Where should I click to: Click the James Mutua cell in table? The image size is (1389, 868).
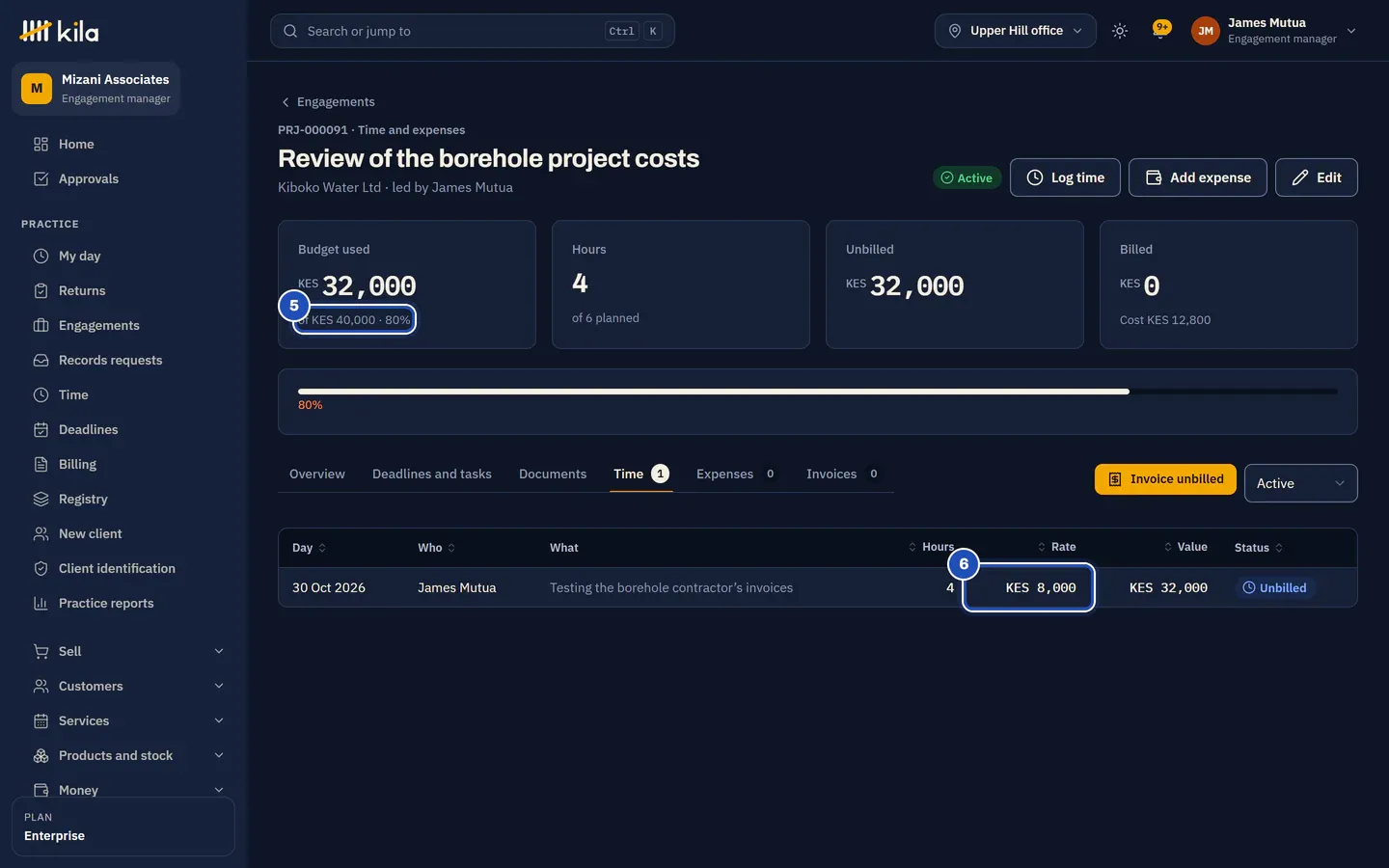pyautogui.click(x=457, y=587)
